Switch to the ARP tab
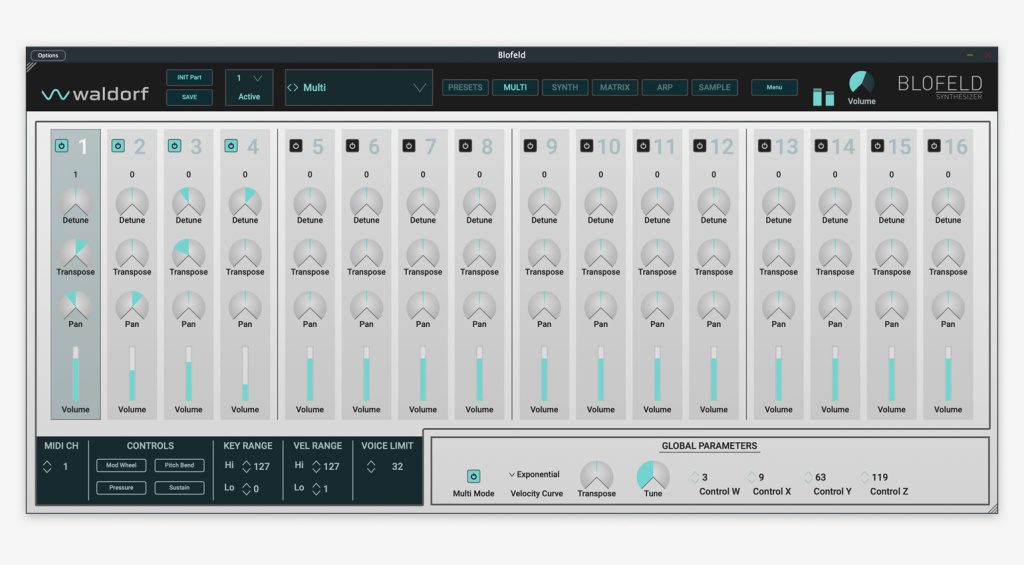 coord(665,88)
